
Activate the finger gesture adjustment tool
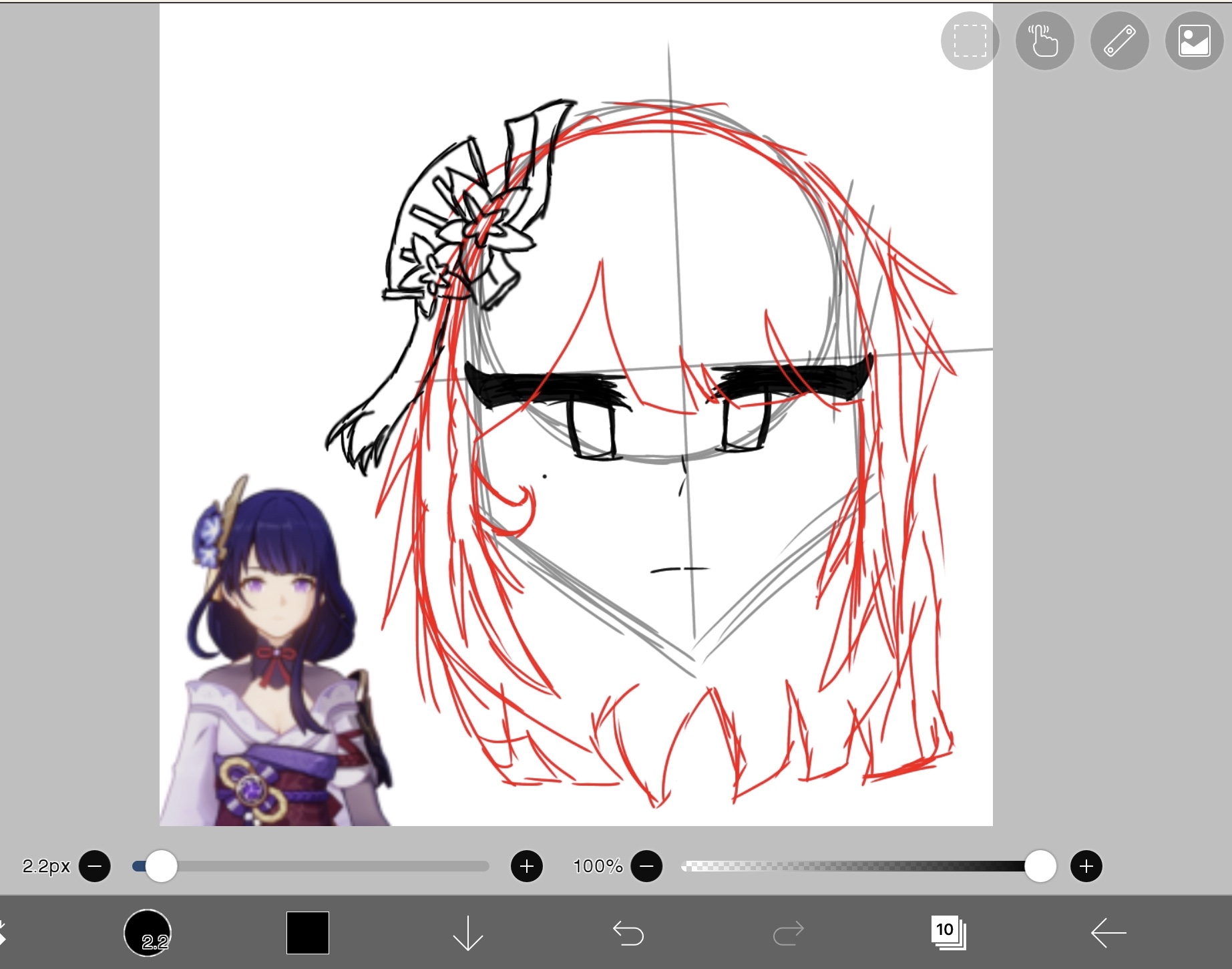tap(1045, 41)
